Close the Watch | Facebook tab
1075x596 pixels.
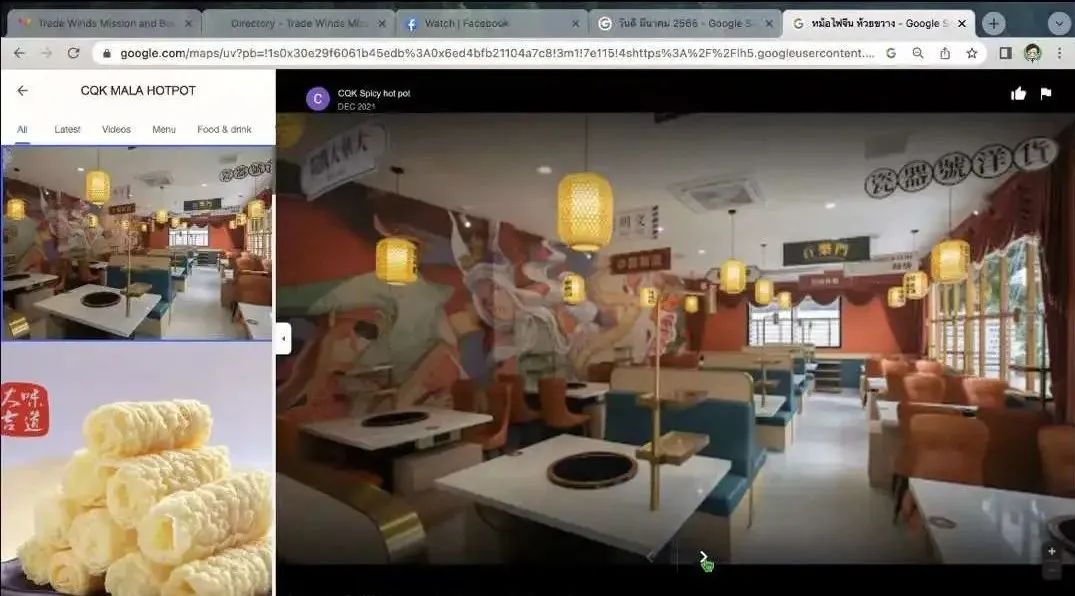tap(575, 23)
